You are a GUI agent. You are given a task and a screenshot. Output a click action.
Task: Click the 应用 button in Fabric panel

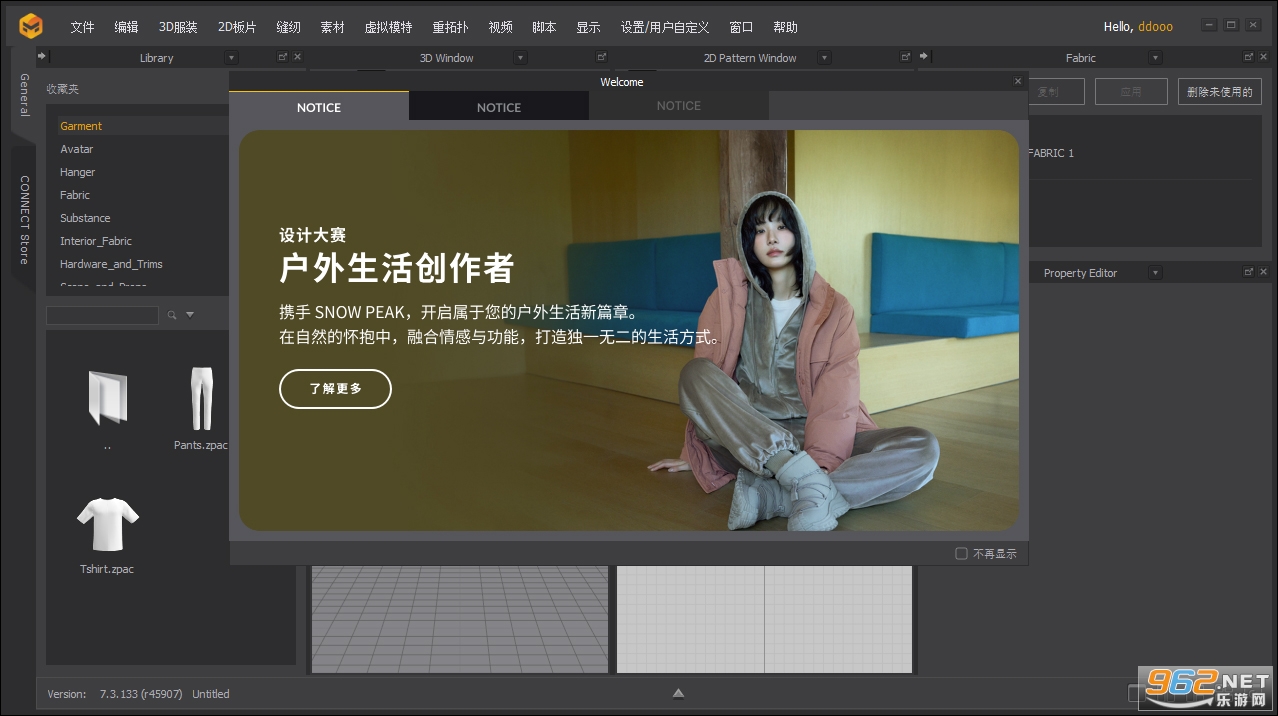pyautogui.click(x=1131, y=92)
